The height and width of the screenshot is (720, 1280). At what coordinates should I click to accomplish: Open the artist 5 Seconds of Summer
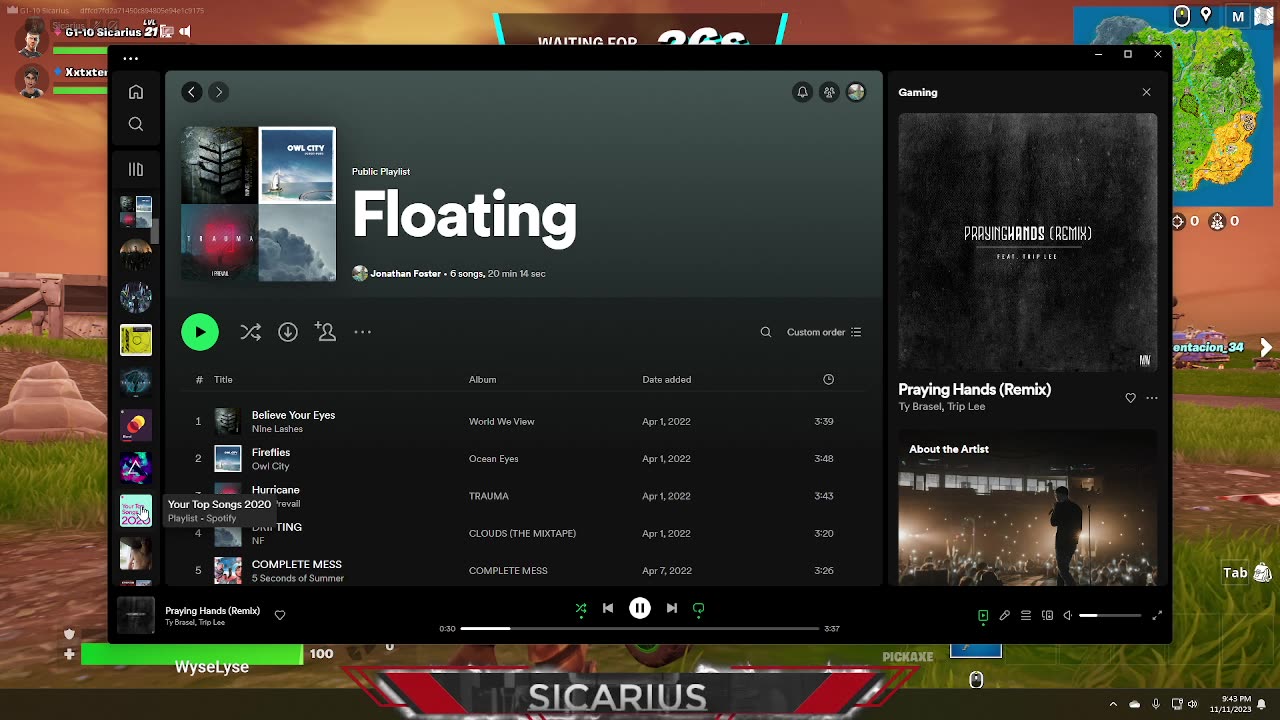click(298, 578)
